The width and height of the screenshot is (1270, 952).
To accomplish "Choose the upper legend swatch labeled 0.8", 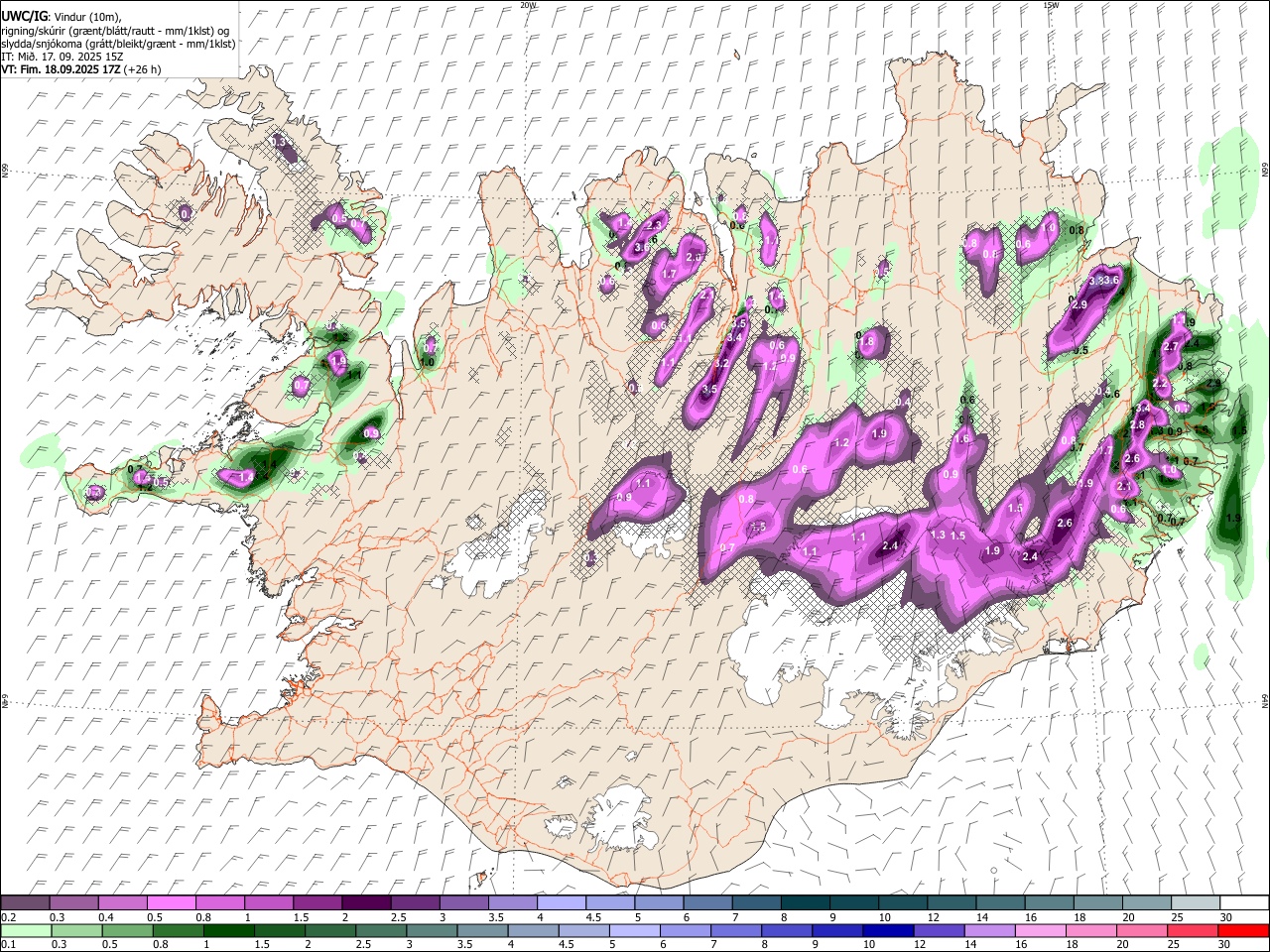I will (x=219, y=902).
